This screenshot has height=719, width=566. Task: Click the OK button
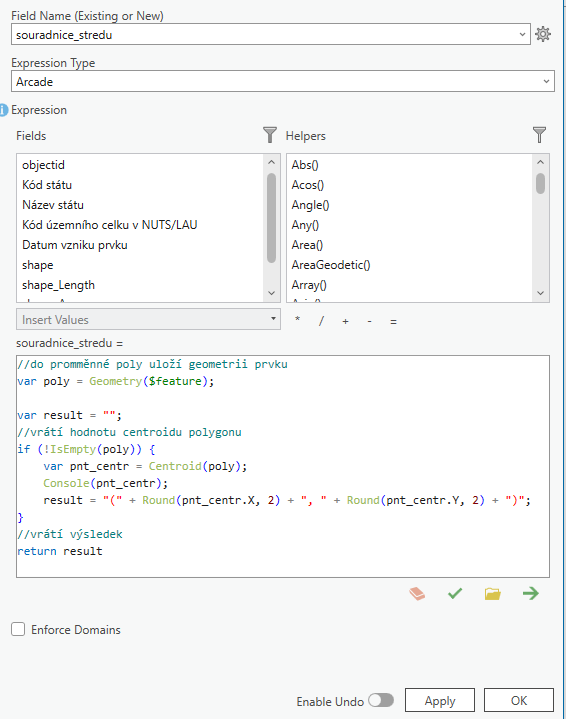(519, 701)
